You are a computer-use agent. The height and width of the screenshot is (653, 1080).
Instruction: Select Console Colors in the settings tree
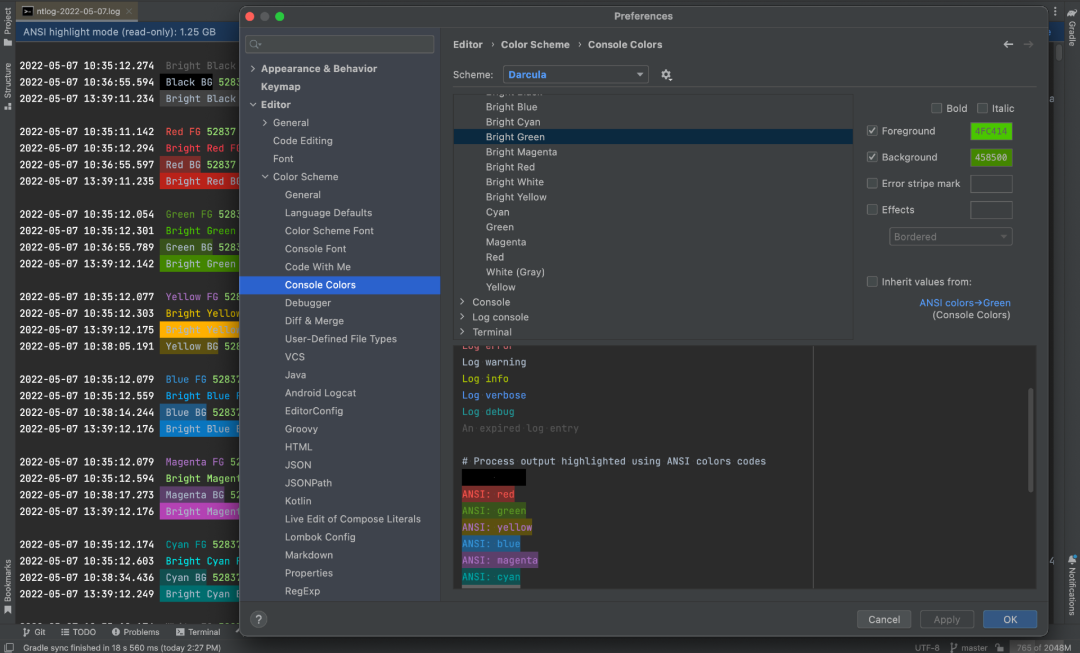point(319,285)
